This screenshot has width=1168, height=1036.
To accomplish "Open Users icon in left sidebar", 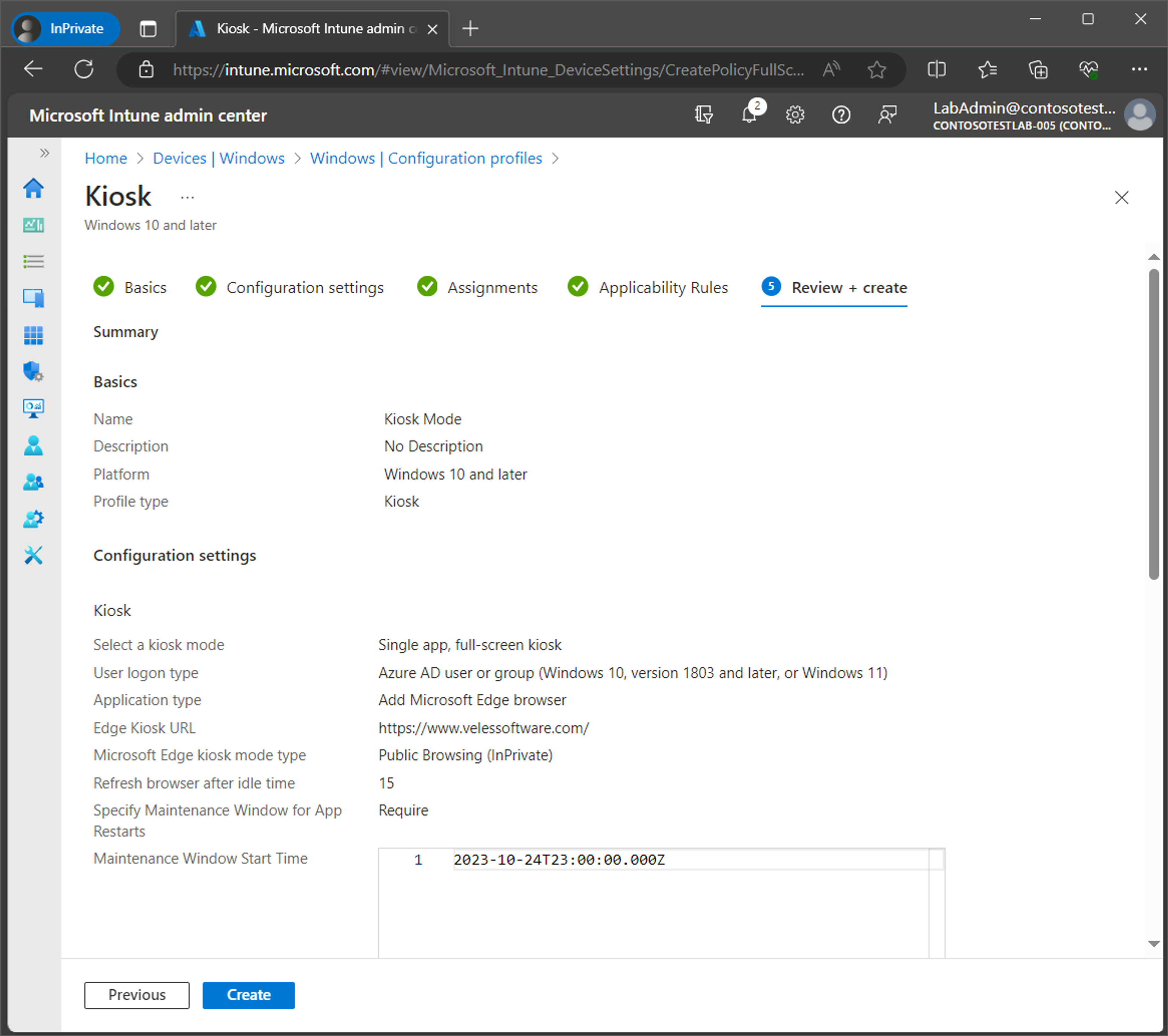I will (x=33, y=445).
